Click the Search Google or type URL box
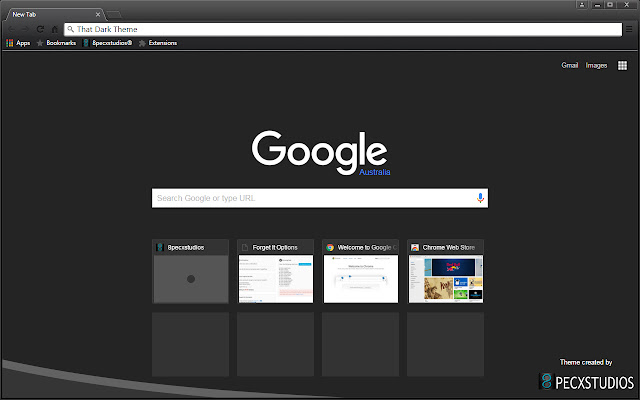The image size is (640, 400). point(320,198)
